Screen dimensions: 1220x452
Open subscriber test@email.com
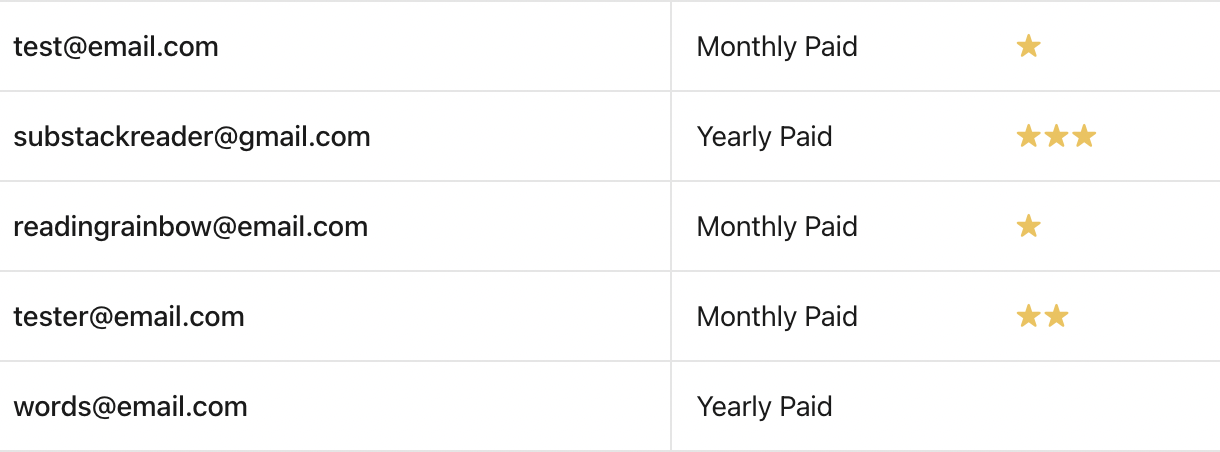[x=116, y=46]
